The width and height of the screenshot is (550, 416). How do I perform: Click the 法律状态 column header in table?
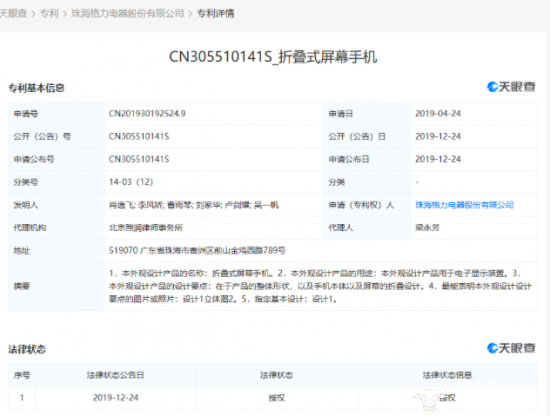276,375
